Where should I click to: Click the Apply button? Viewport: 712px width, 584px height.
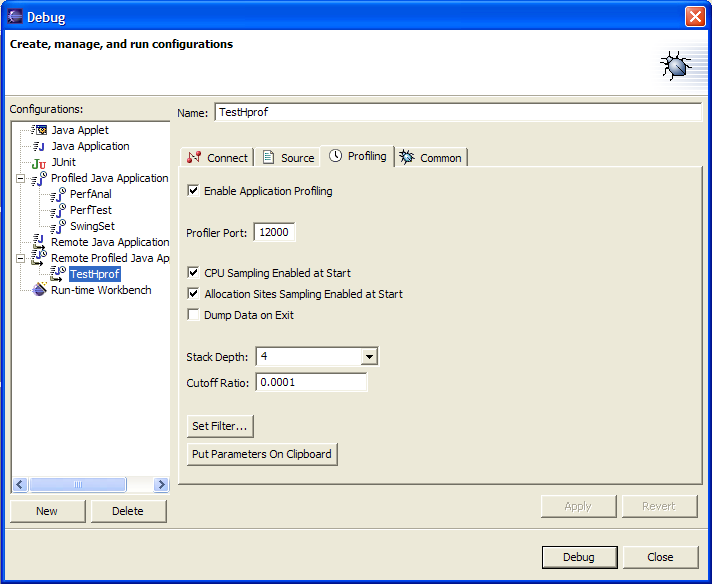578,506
